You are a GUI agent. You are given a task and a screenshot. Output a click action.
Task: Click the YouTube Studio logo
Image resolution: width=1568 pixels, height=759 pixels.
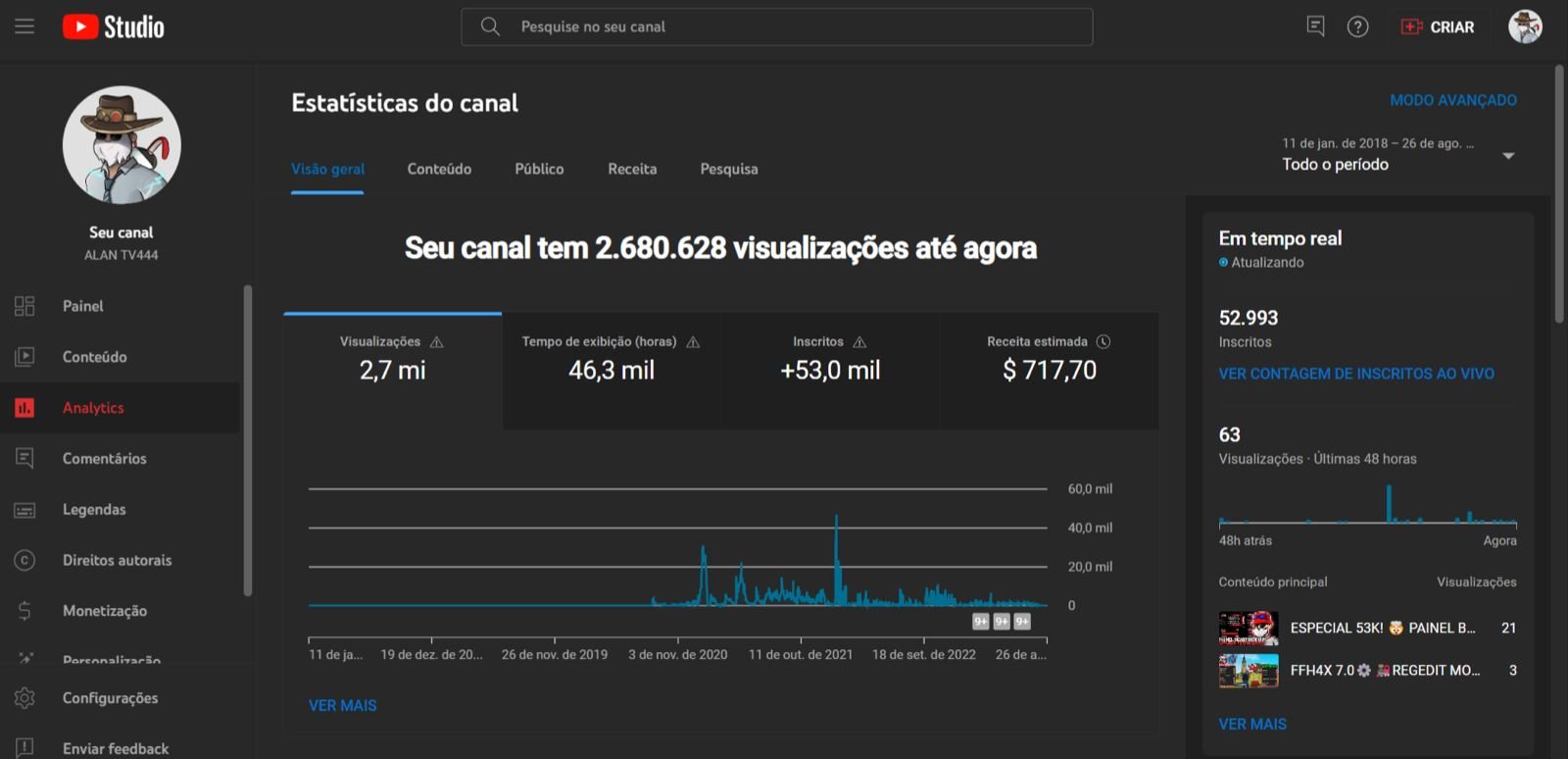(x=114, y=26)
